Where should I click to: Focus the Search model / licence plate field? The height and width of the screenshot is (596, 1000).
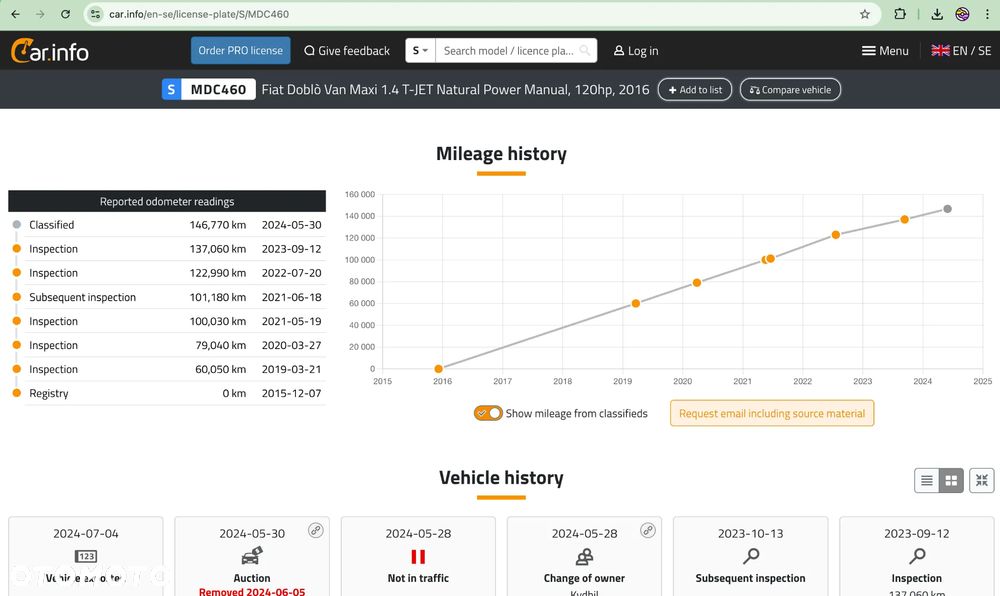509,50
